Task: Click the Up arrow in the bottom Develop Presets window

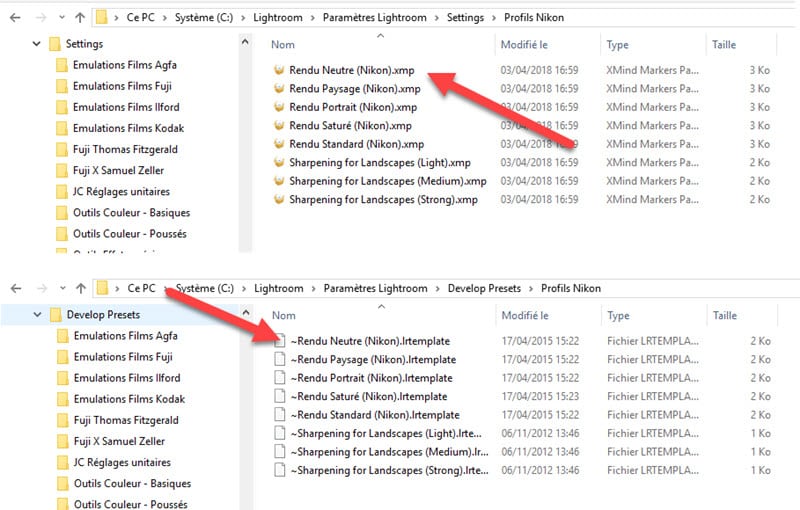Action: 81,288
